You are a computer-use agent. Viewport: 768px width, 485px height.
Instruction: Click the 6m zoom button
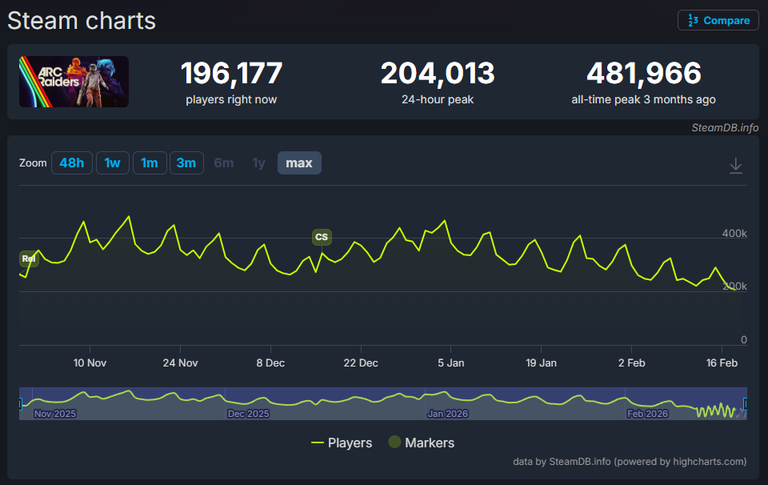pos(224,163)
